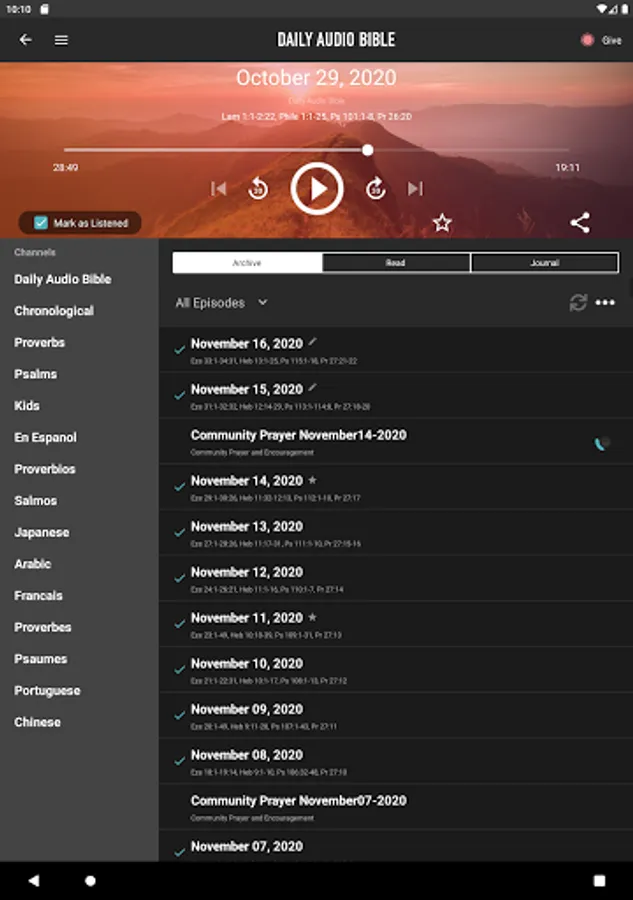The width and height of the screenshot is (633, 900).
Task: Tap the Give button
Action: pyautogui.click(x=601, y=40)
